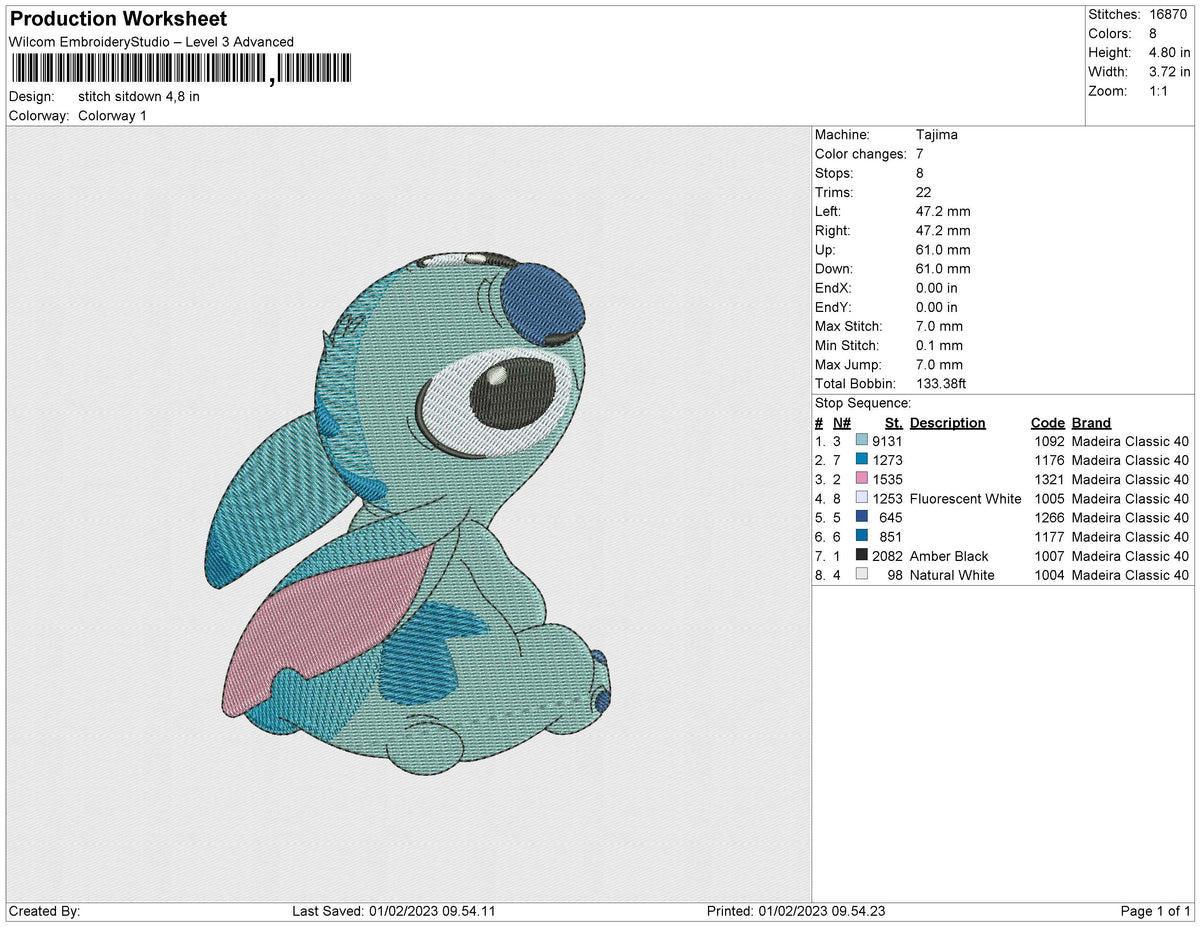This screenshot has height=927, width=1200.
Task: Click the pink swatch for code 1321
Action: 860,479
